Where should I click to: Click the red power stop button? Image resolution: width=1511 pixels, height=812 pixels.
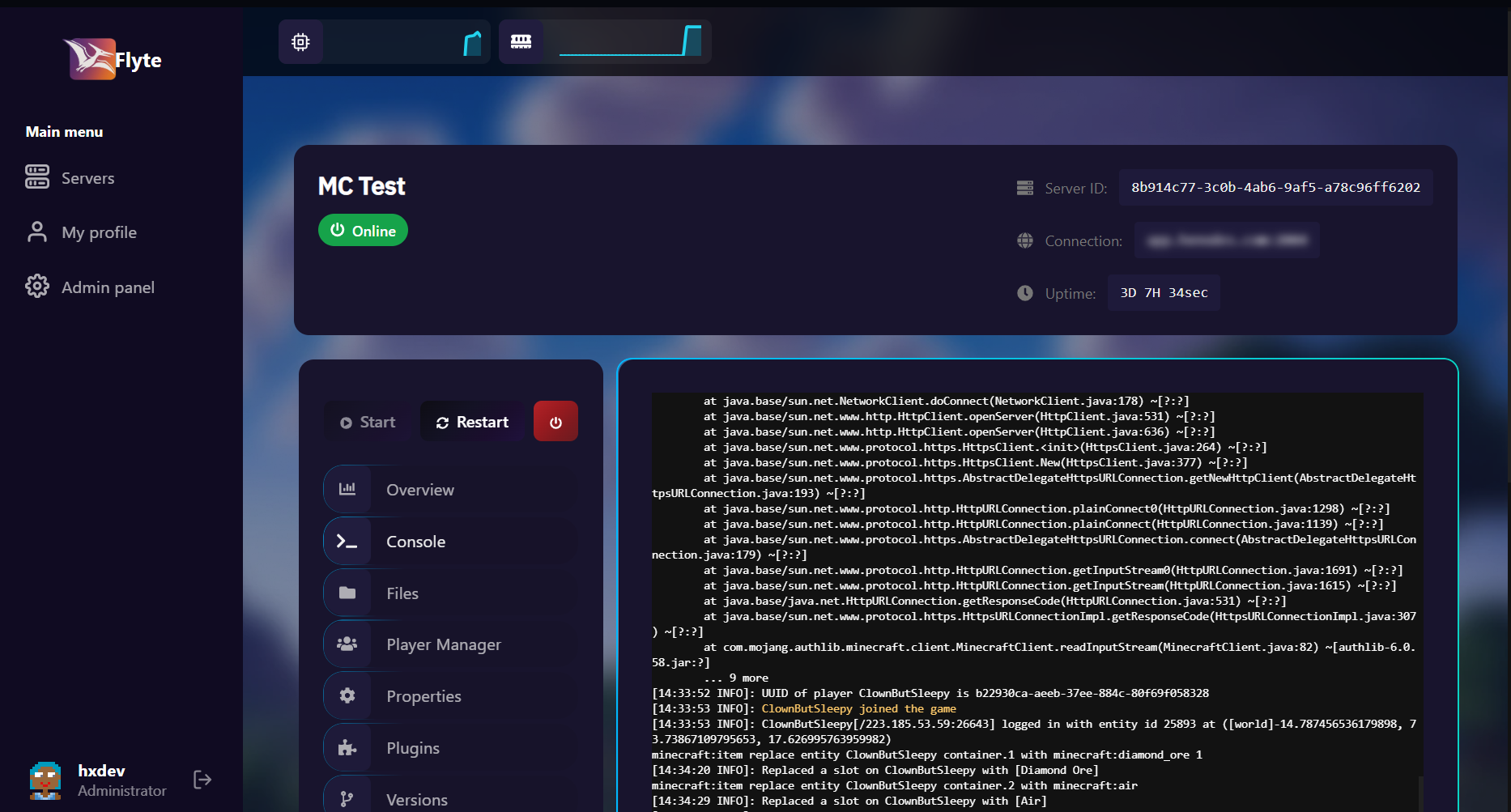click(555, 422)
